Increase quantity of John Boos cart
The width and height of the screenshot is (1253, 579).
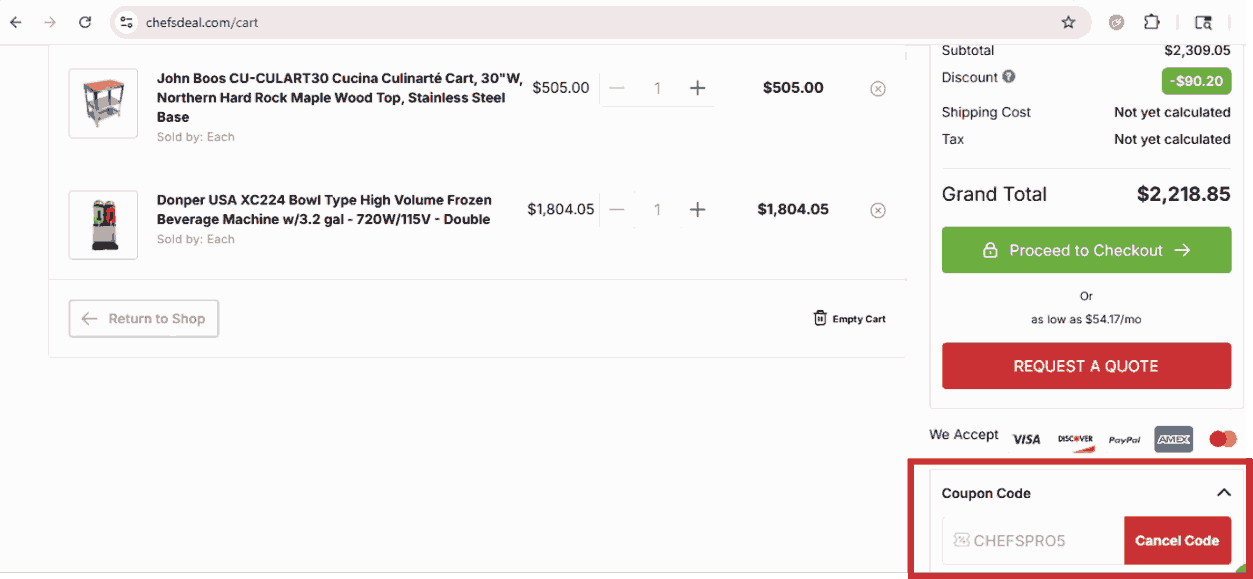(x=697, y=88)
